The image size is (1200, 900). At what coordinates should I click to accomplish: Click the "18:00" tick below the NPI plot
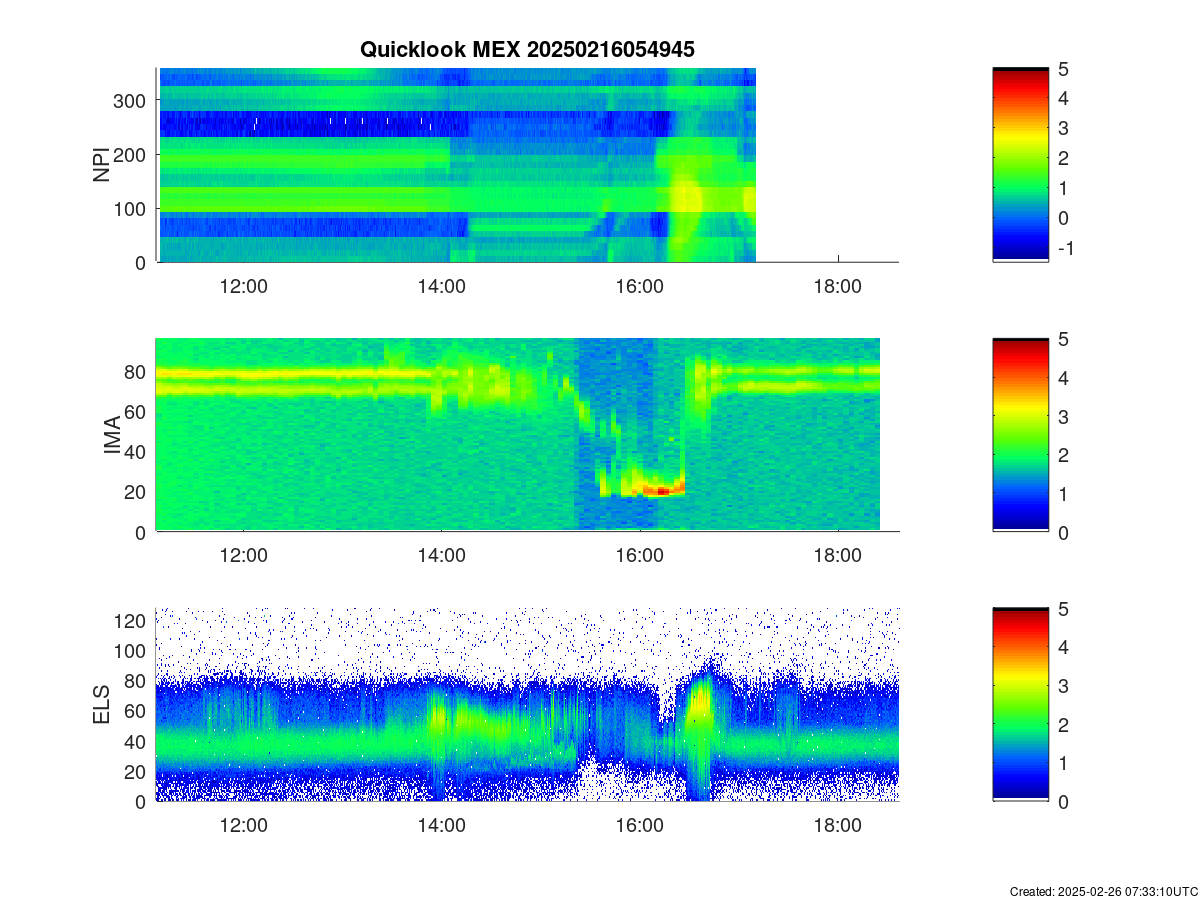click(x=838, y=286)
